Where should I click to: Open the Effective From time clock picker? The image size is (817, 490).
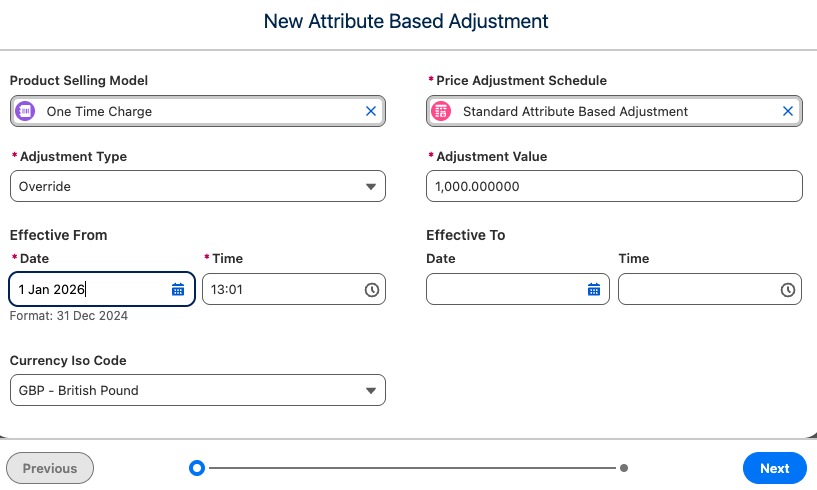point(371,289)
